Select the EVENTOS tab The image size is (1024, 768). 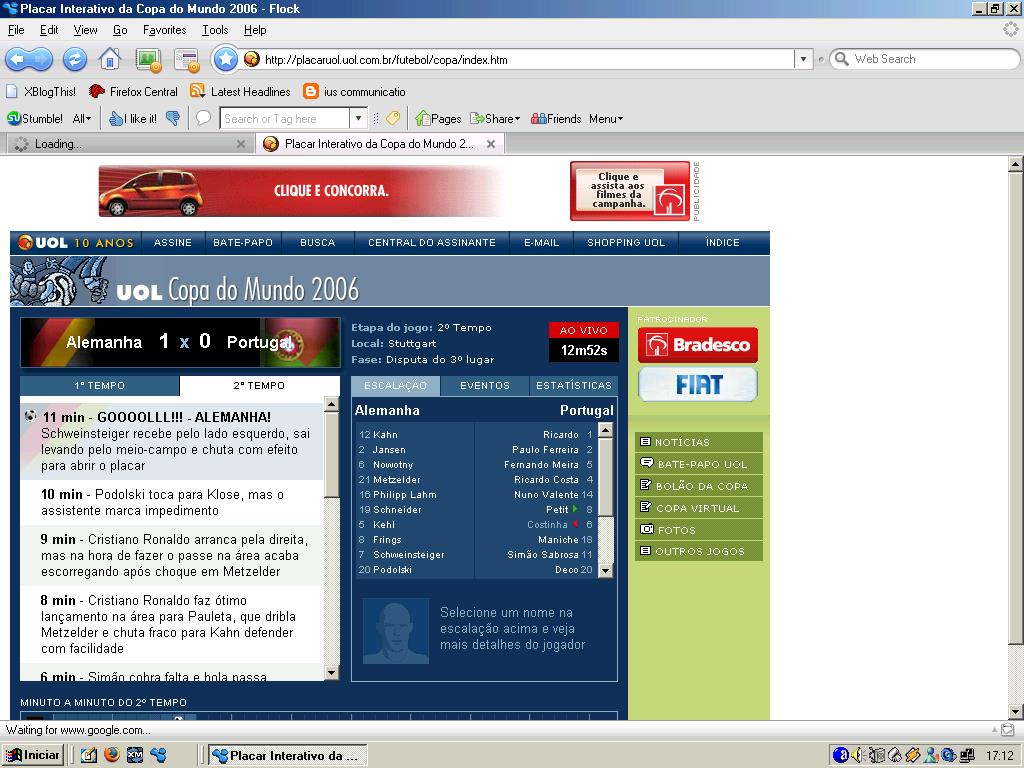coord(485,386)
